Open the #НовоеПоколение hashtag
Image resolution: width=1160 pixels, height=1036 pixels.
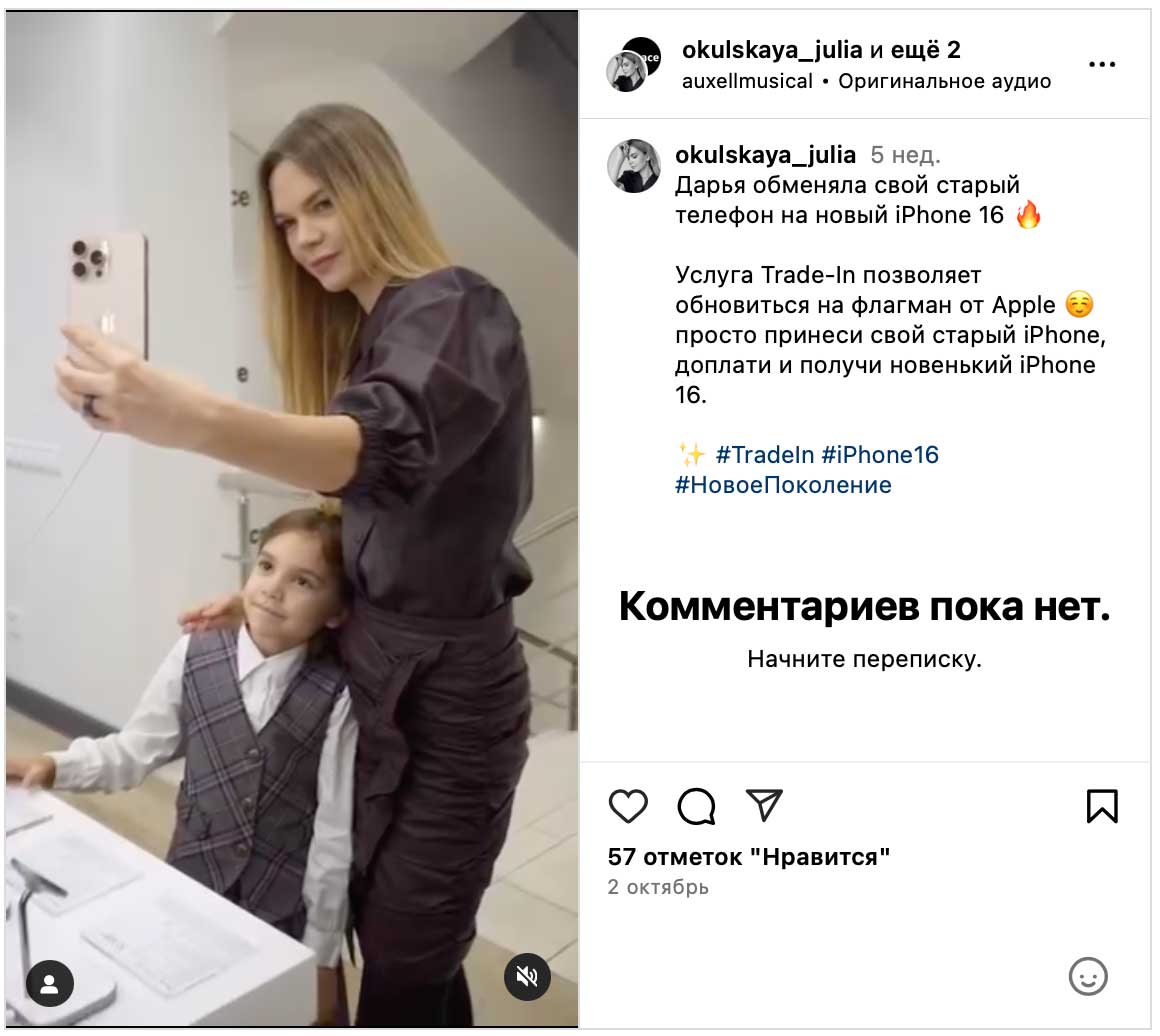783,485
